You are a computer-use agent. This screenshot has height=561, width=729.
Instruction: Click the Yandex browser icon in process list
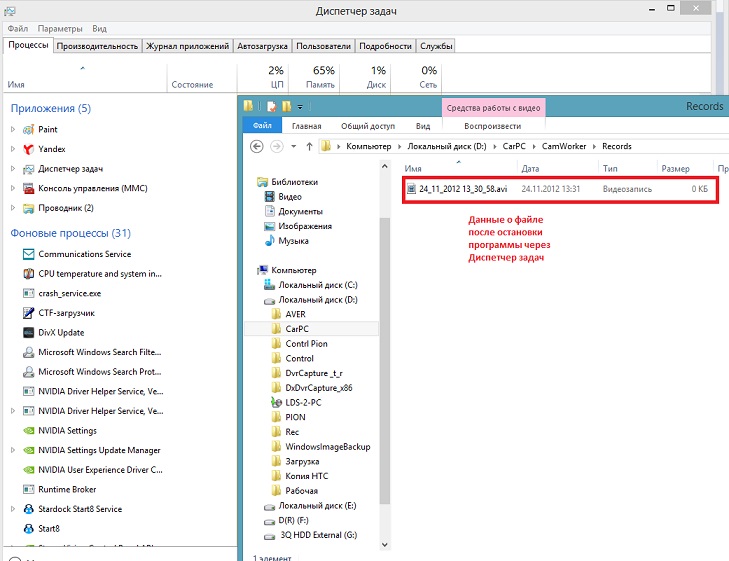[x=28, y=149]
